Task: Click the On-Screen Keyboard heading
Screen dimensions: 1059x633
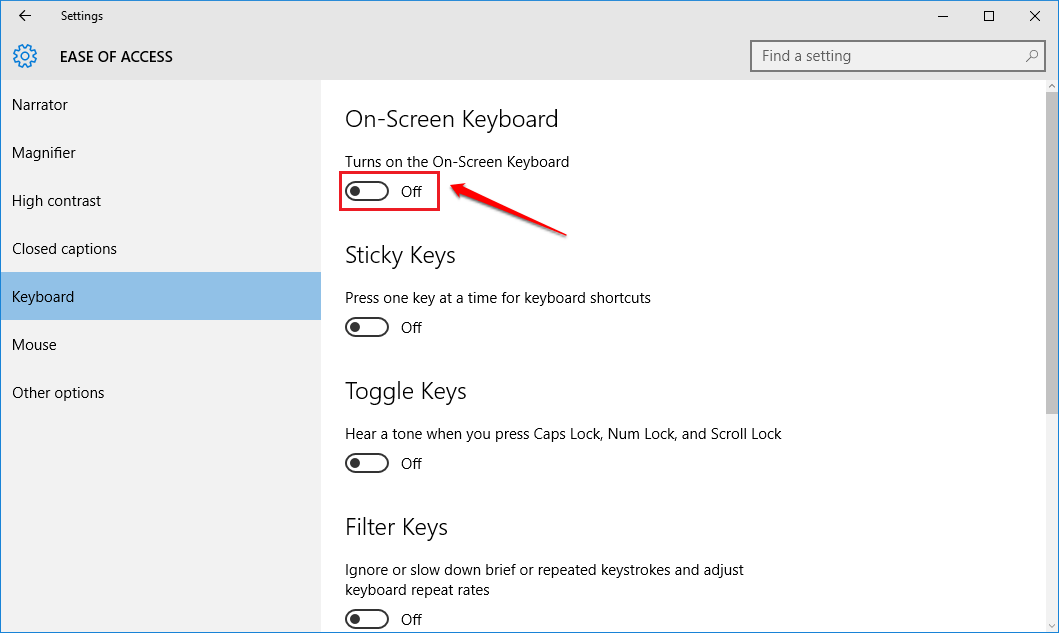Action: click(451, 118)
